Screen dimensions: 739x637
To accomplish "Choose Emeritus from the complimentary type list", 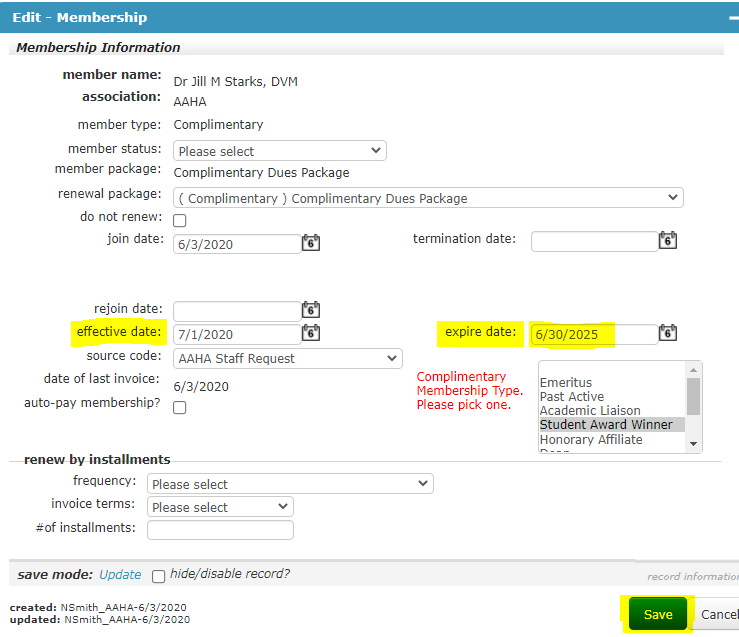I will tap(566, 383).
